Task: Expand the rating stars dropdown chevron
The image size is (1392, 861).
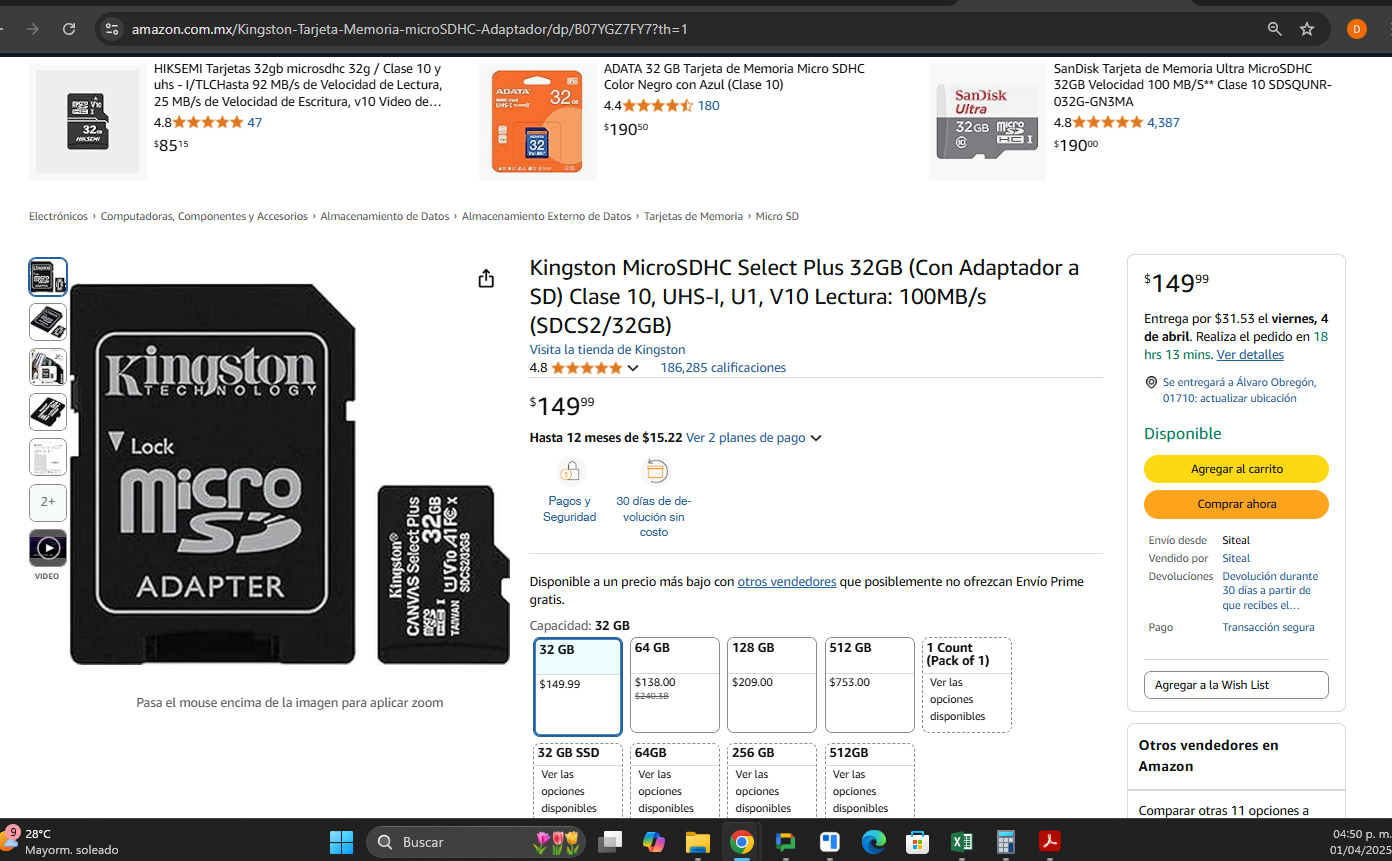Action: [x=632, y=368]
